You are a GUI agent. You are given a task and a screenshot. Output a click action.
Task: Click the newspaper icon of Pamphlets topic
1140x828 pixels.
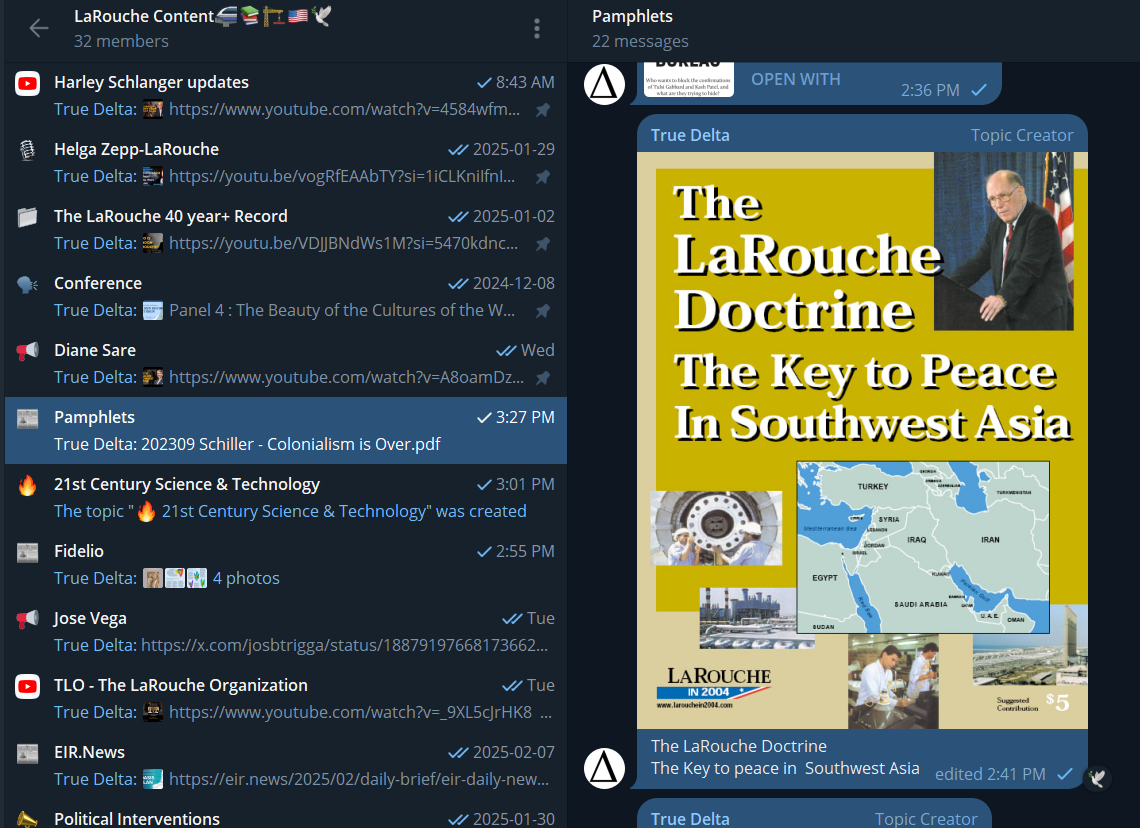point(28,419)
